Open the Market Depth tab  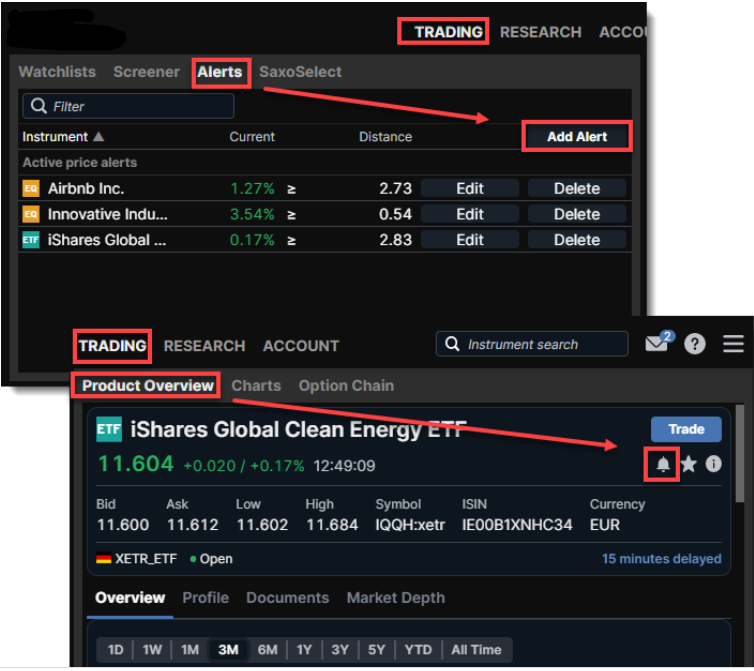click(x=395, y=597)
